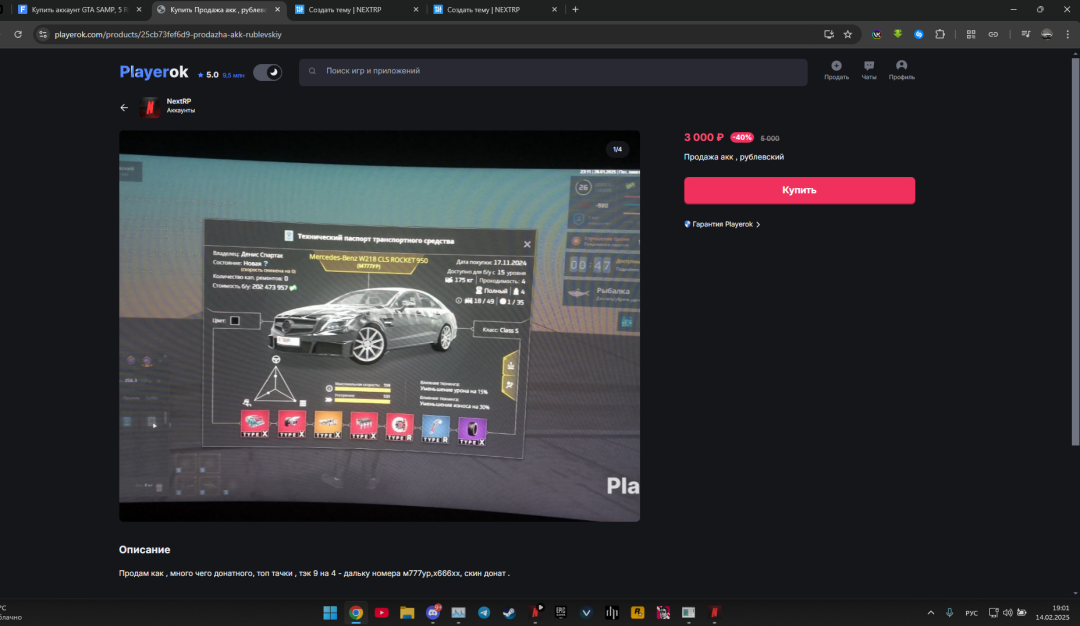The width and height of the screenshot is (1080, 626).
Task: Open the Windows Start menu
Action: (330, 612)
